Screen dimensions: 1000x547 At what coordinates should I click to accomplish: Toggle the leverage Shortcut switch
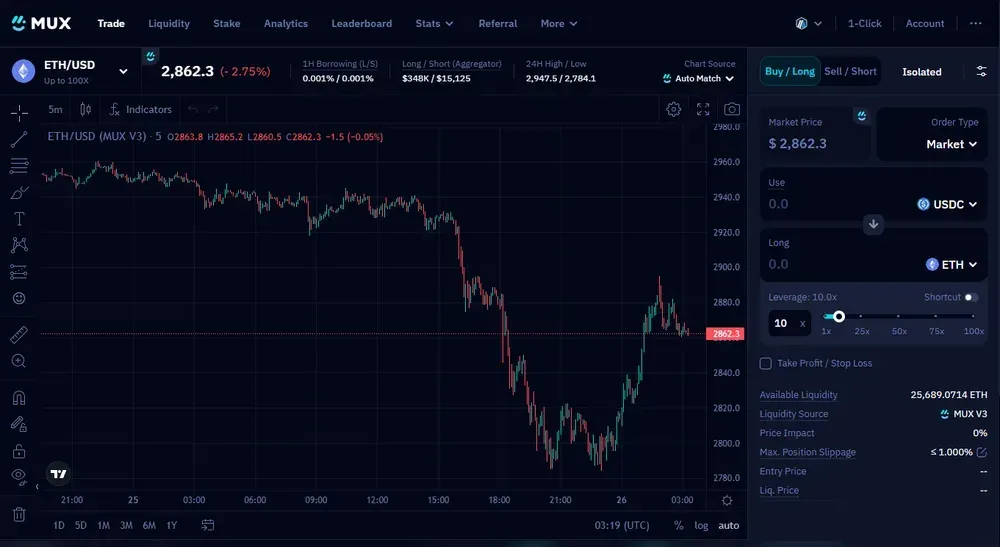pyautogui.click(x=971, y=298)
